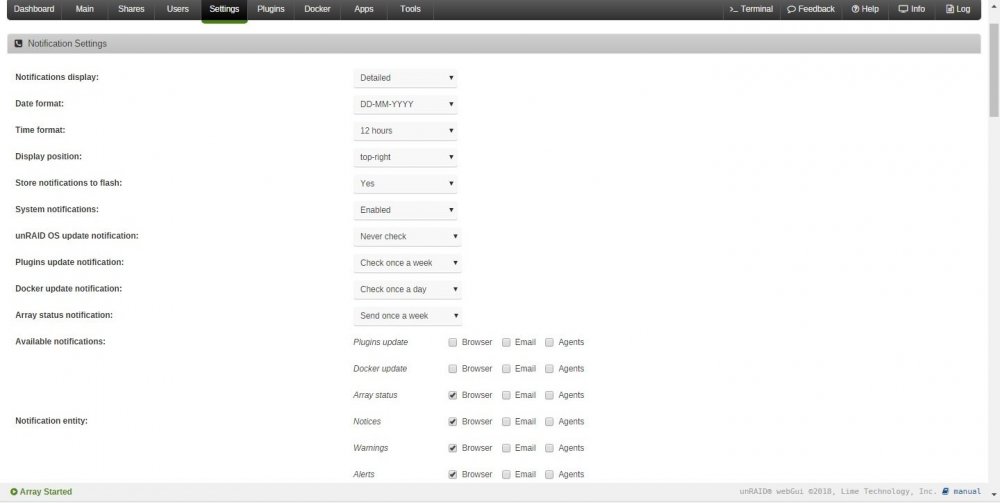Image resolution: width=1000 pixels, height=503 pixels.
Task: Open Plugins update notification dropdown
Action: [408, 263]
